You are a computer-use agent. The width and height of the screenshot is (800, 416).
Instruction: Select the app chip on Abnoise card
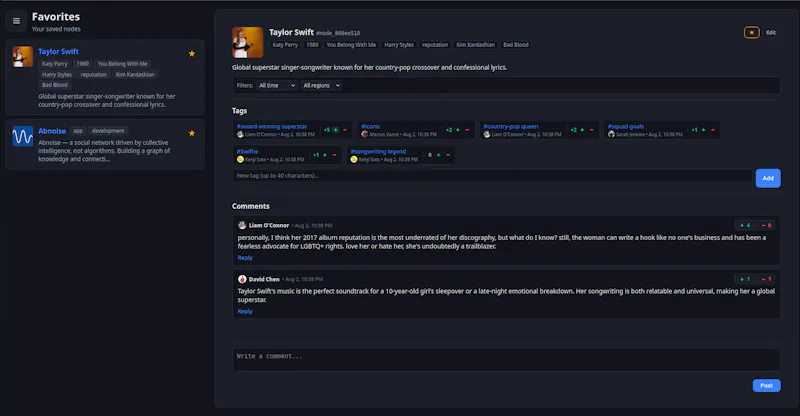coord(78,131)
